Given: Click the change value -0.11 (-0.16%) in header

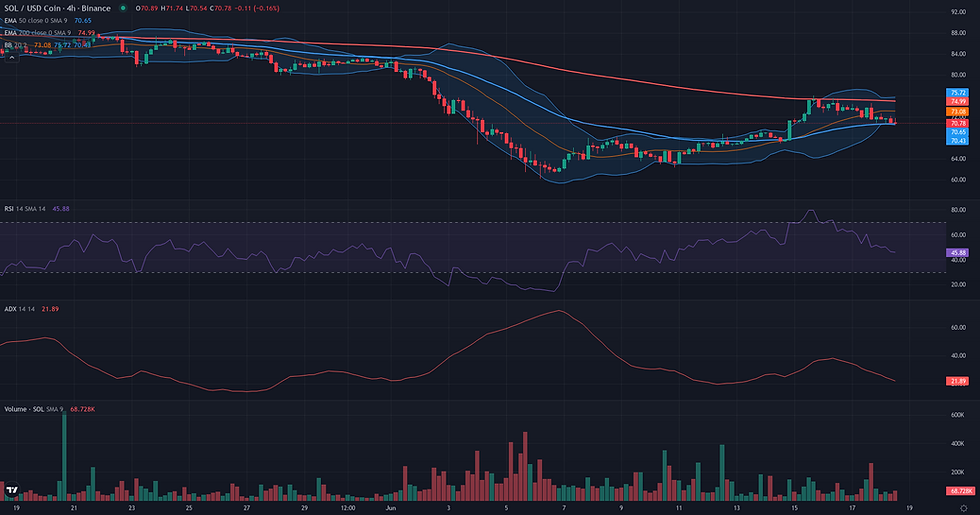Looking at the screenshot, I should tap(257, 8).
